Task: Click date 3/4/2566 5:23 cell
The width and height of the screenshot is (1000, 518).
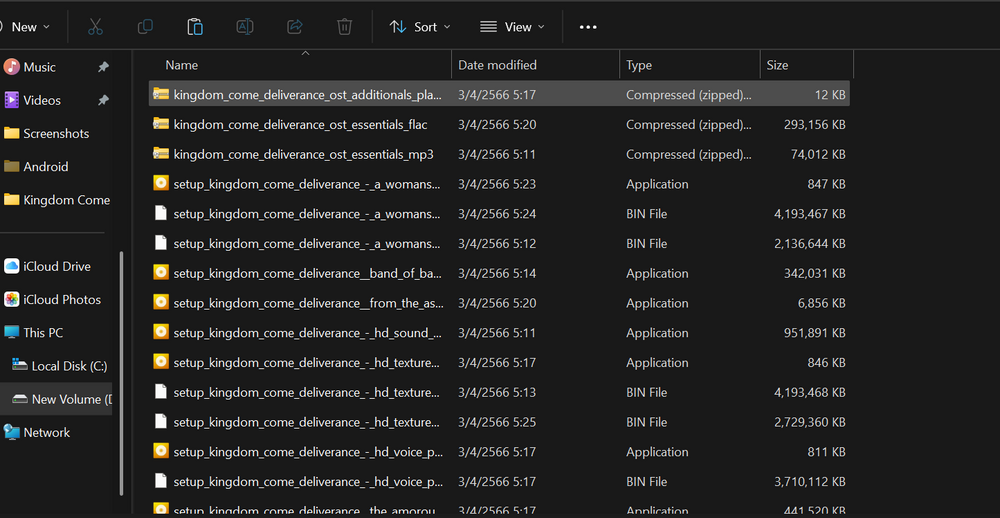Action: point(497,184)
